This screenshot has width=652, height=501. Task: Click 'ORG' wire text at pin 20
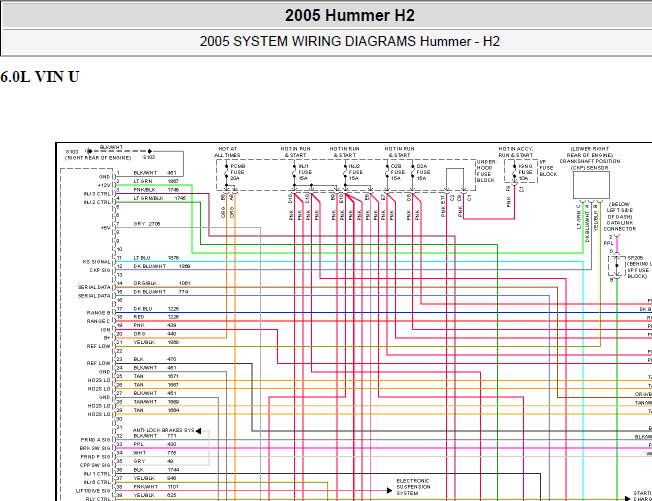coord(139,334)
